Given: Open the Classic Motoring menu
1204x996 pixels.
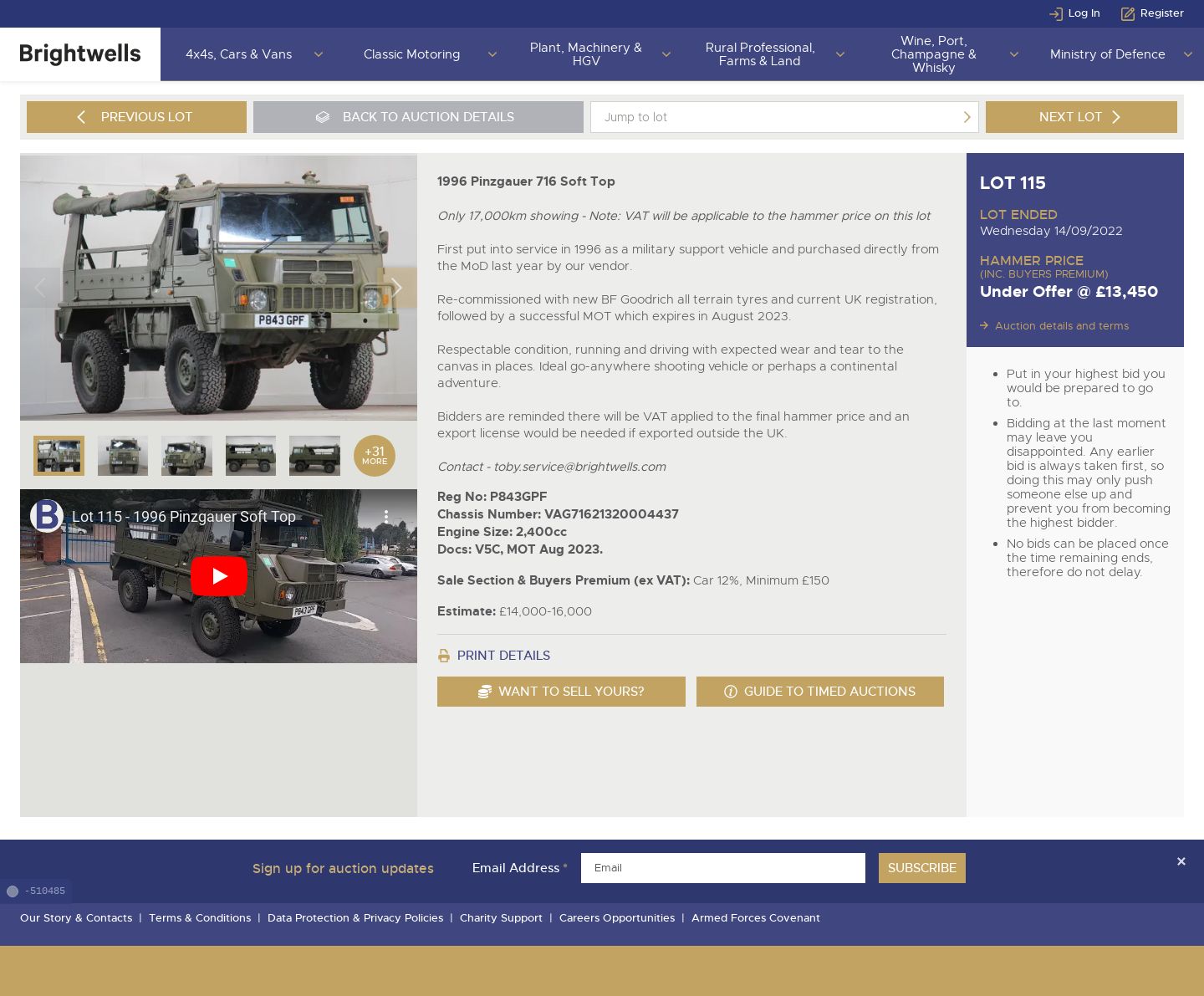Looking at the screenshot, I should pyautogui.click(x=412, y=54).
